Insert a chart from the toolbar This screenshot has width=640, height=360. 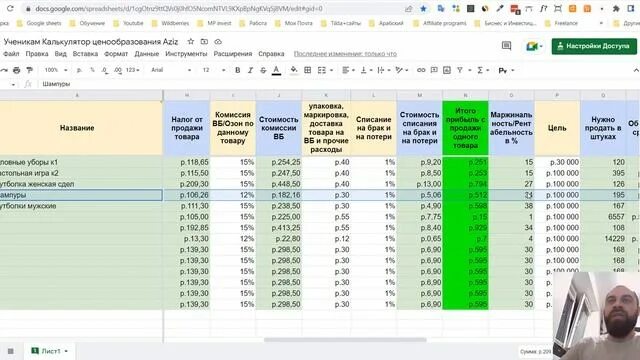[x=447, y=70]
